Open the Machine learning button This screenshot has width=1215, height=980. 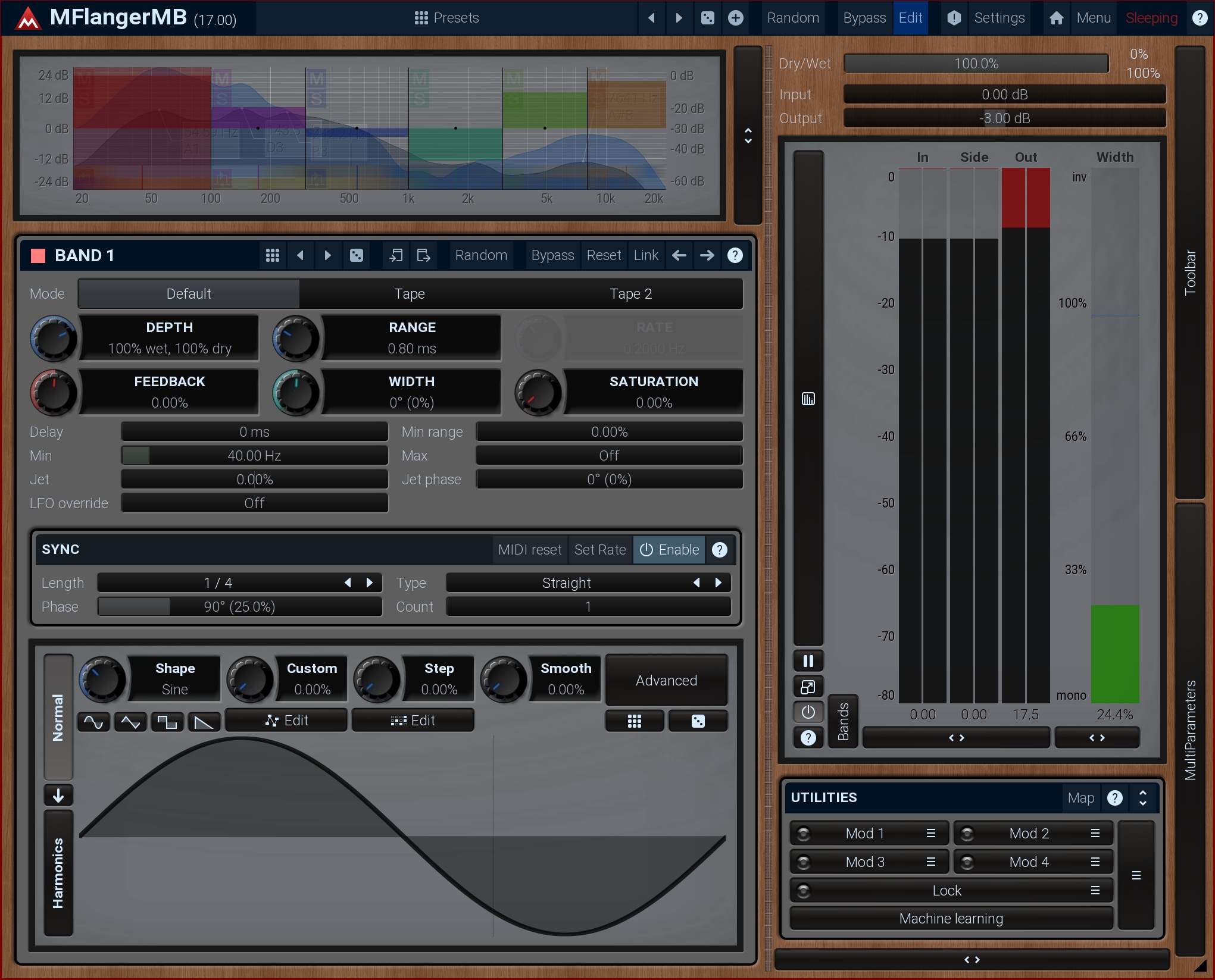pyautogui.click(x=951, y=918)
